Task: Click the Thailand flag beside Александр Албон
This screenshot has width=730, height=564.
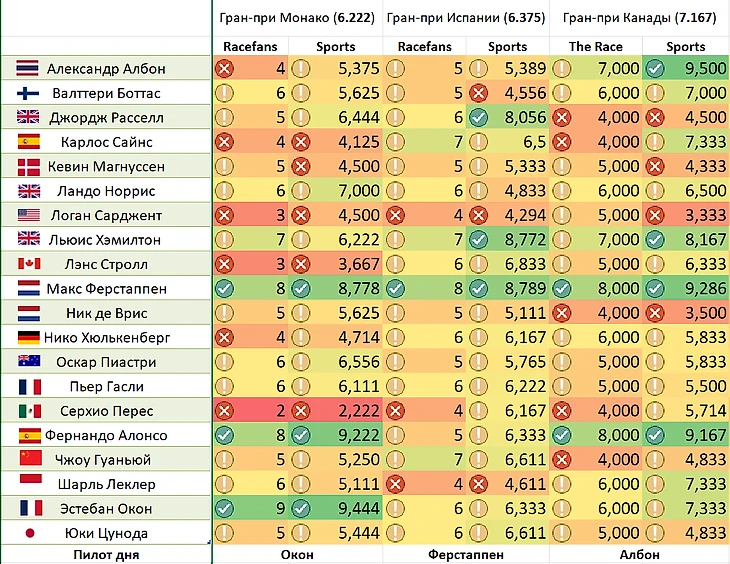Action: click(x=27, y=68)
